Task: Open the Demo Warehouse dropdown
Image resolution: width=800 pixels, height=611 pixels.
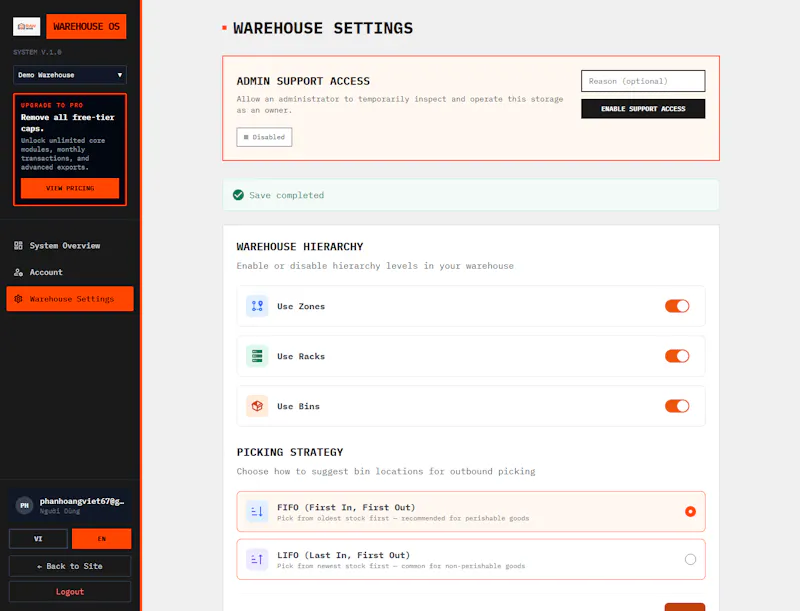Action: (70, 75)
